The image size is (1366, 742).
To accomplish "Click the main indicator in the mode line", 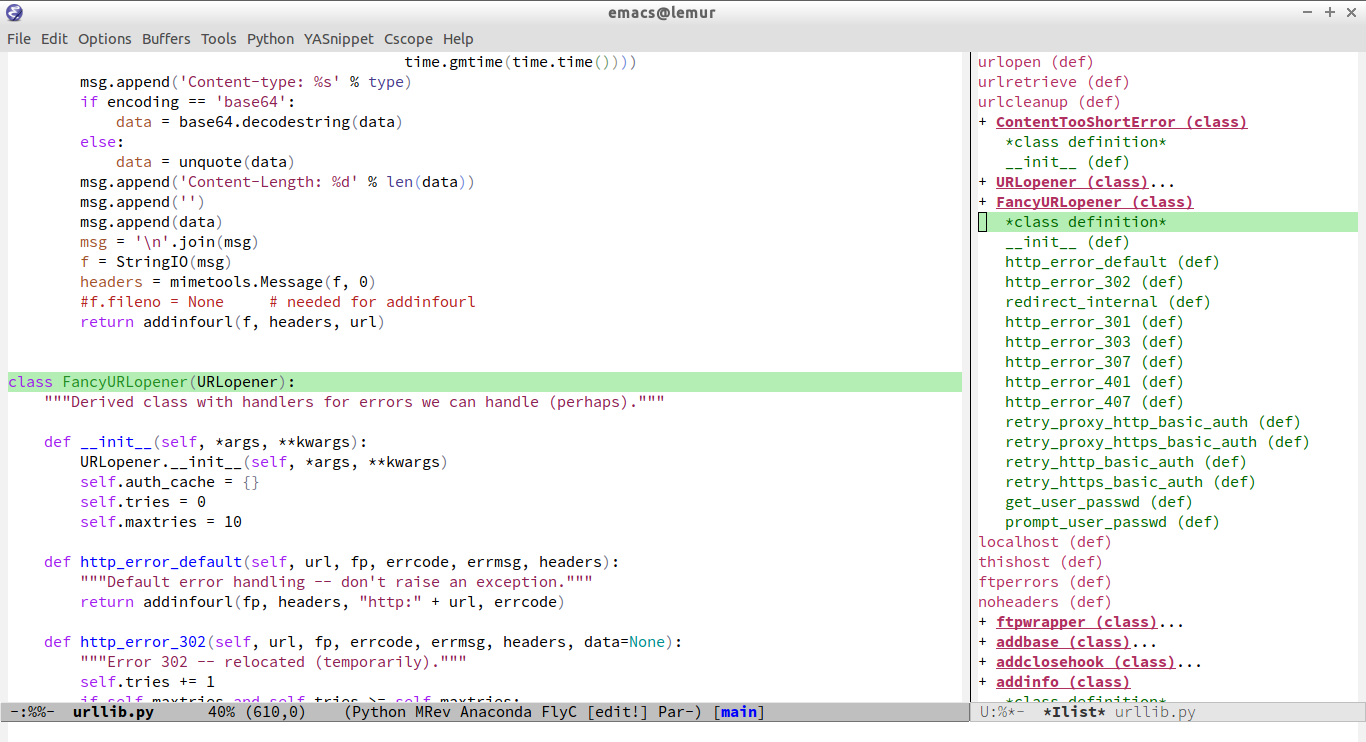I will coord(739,712).
